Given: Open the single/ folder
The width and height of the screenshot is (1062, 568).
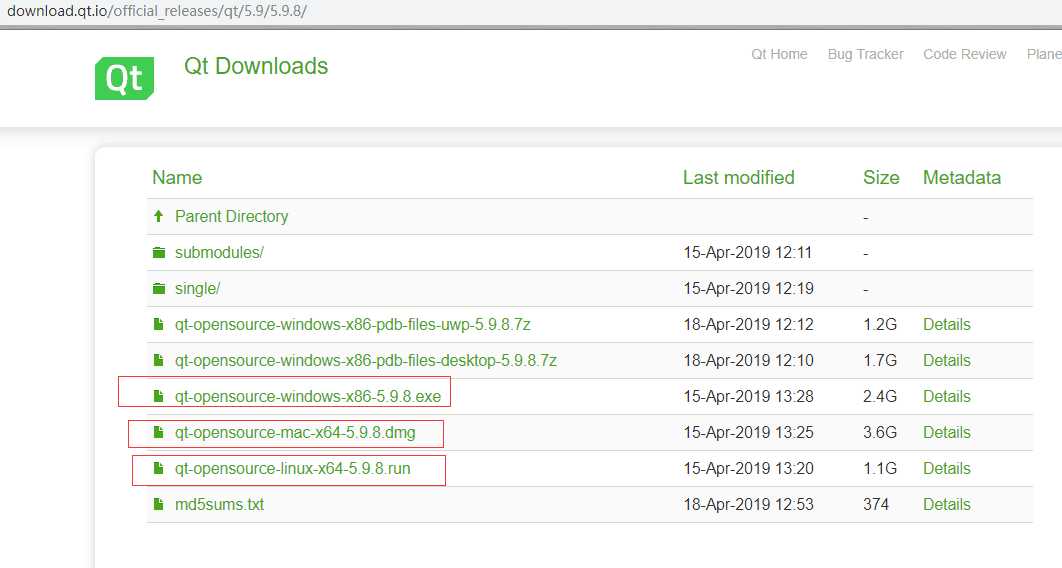Looking at the screenshot, I should 198,288.
